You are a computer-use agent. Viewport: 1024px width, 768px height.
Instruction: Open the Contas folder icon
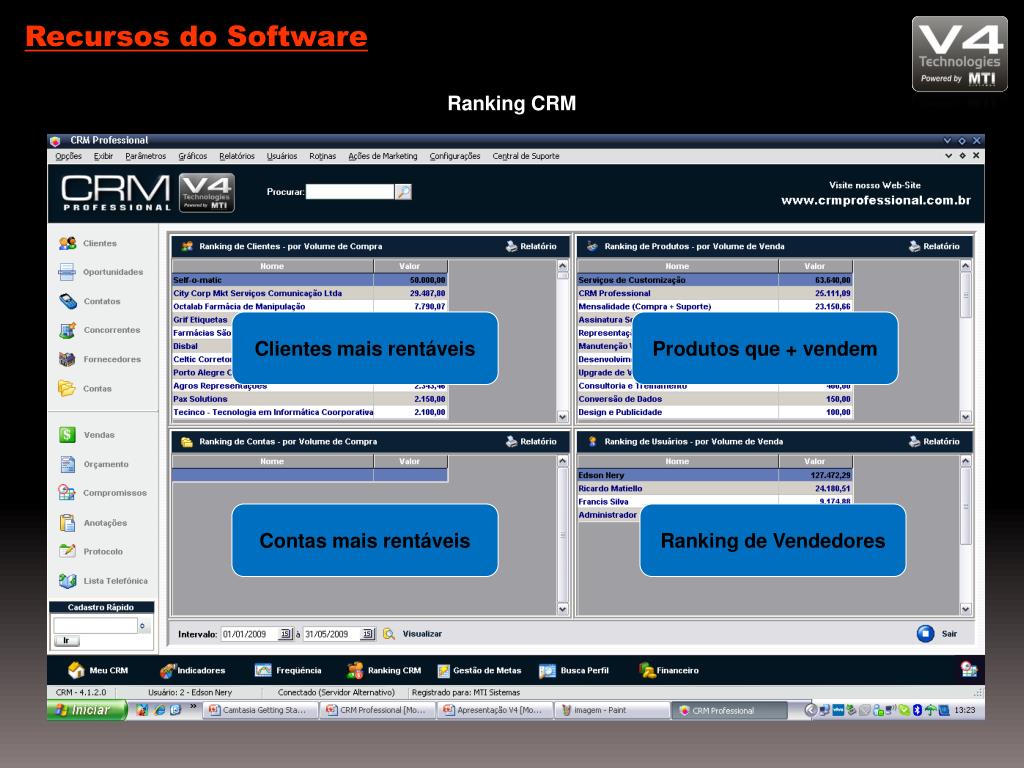click(x=67, y=388)
